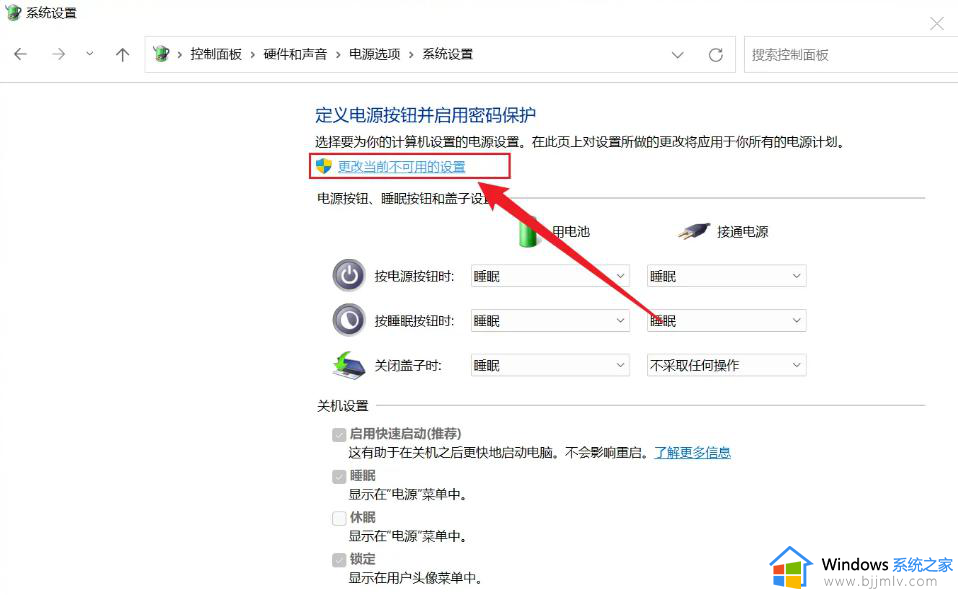Click the 系统设置 title bar icon
This screenshot has width=958, height=595.
click(13, 13)
